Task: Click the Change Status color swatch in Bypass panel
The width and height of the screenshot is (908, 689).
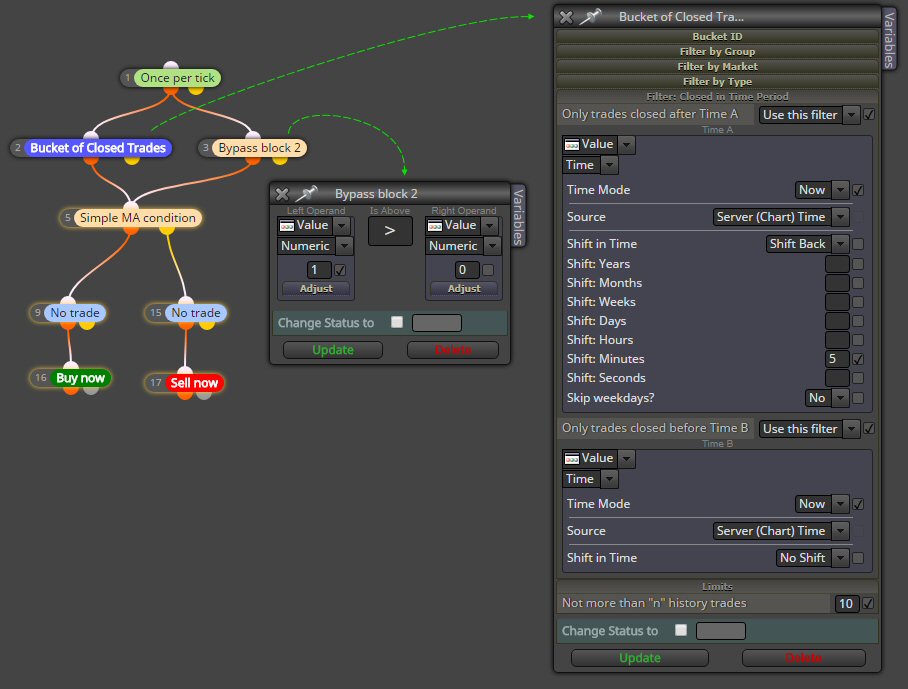Action: pos(437,322)
